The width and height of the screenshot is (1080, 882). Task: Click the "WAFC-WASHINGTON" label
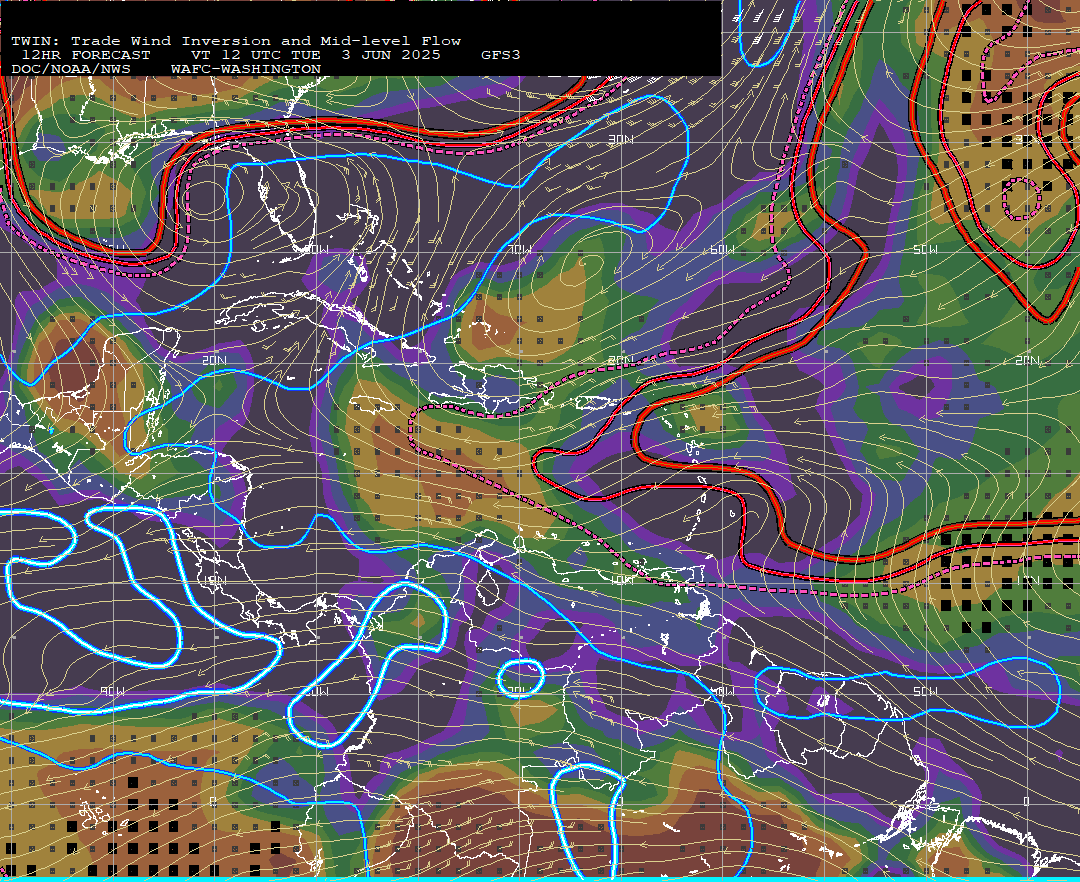(246, 70)
